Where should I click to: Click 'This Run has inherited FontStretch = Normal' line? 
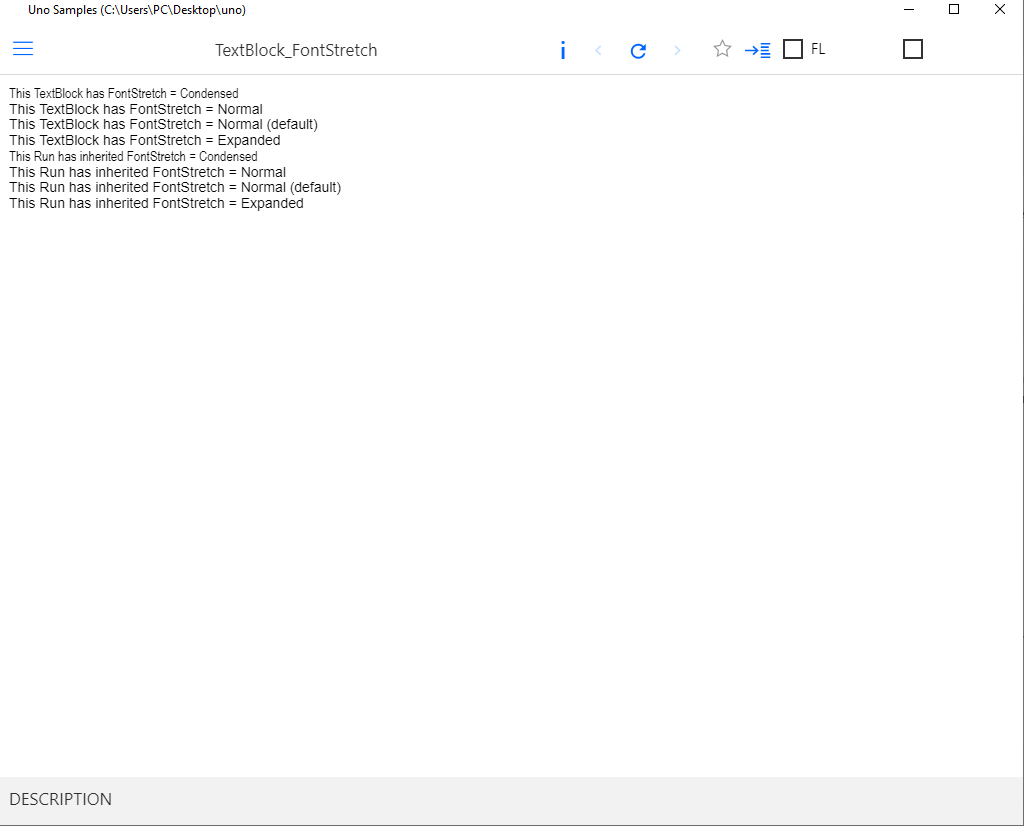pyautogui.click(x=148, y=172)
